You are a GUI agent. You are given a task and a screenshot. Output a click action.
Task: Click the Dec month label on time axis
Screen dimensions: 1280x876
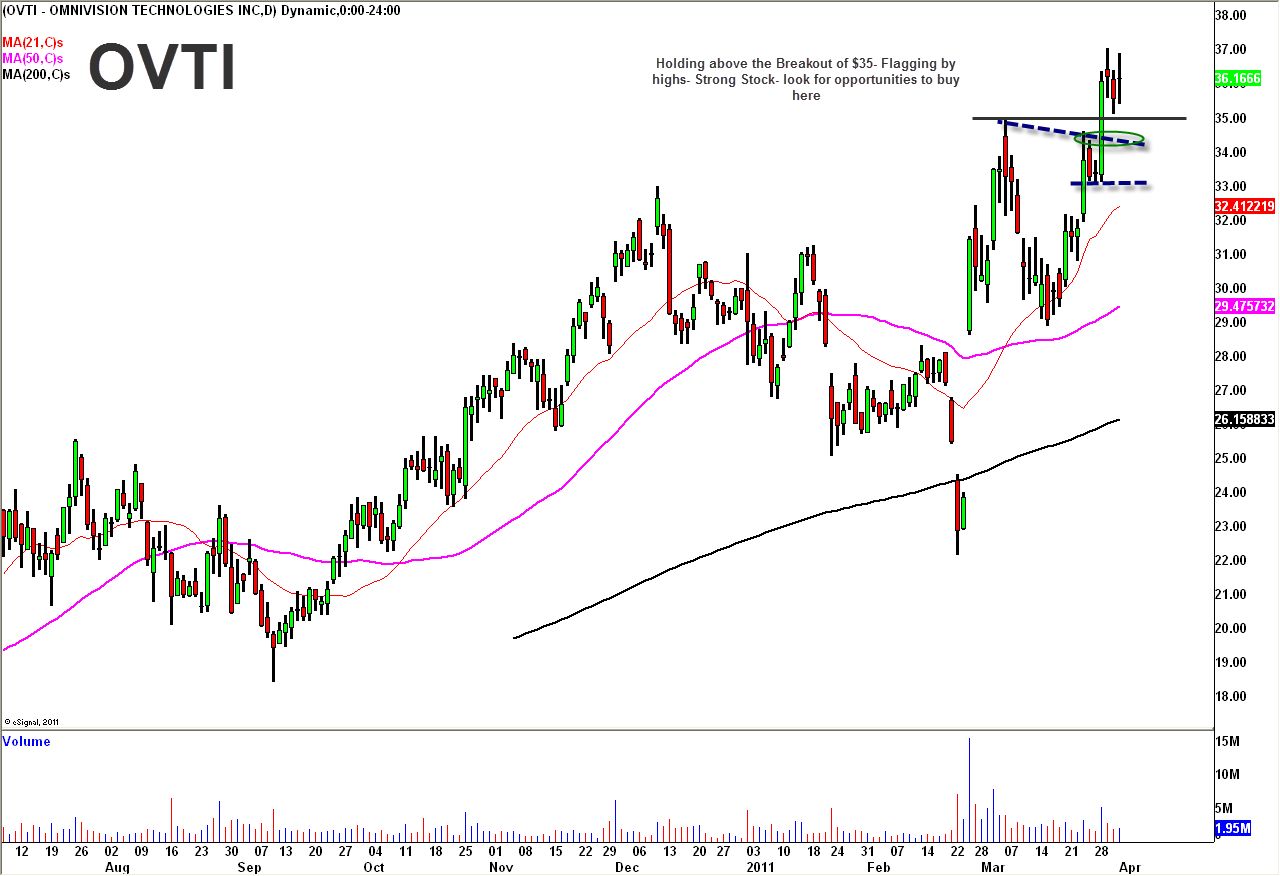626,867
